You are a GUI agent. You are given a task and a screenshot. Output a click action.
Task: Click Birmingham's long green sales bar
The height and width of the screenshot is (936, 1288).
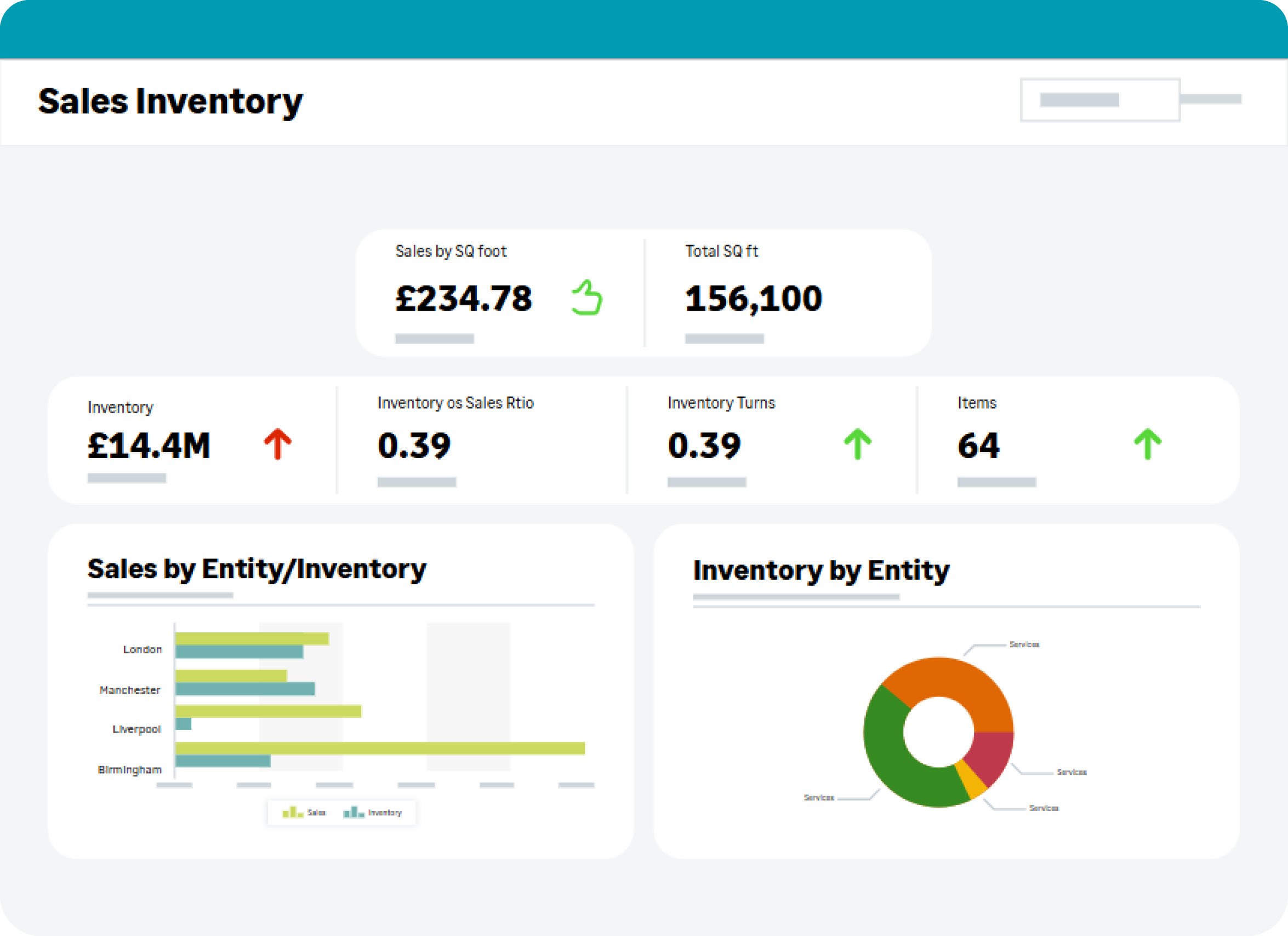tap(379, 748)
